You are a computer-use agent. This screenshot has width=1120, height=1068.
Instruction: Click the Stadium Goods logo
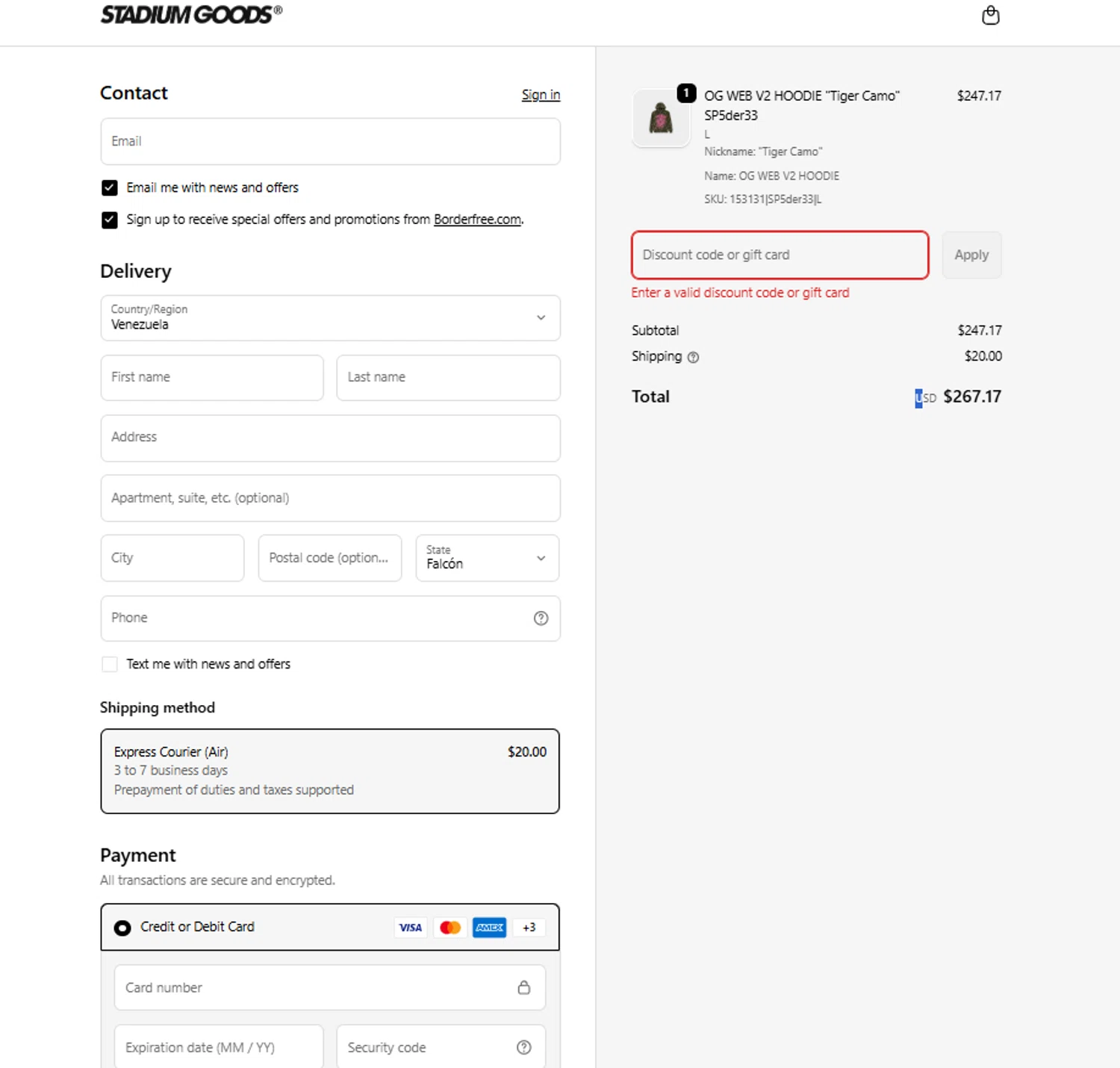191,14
